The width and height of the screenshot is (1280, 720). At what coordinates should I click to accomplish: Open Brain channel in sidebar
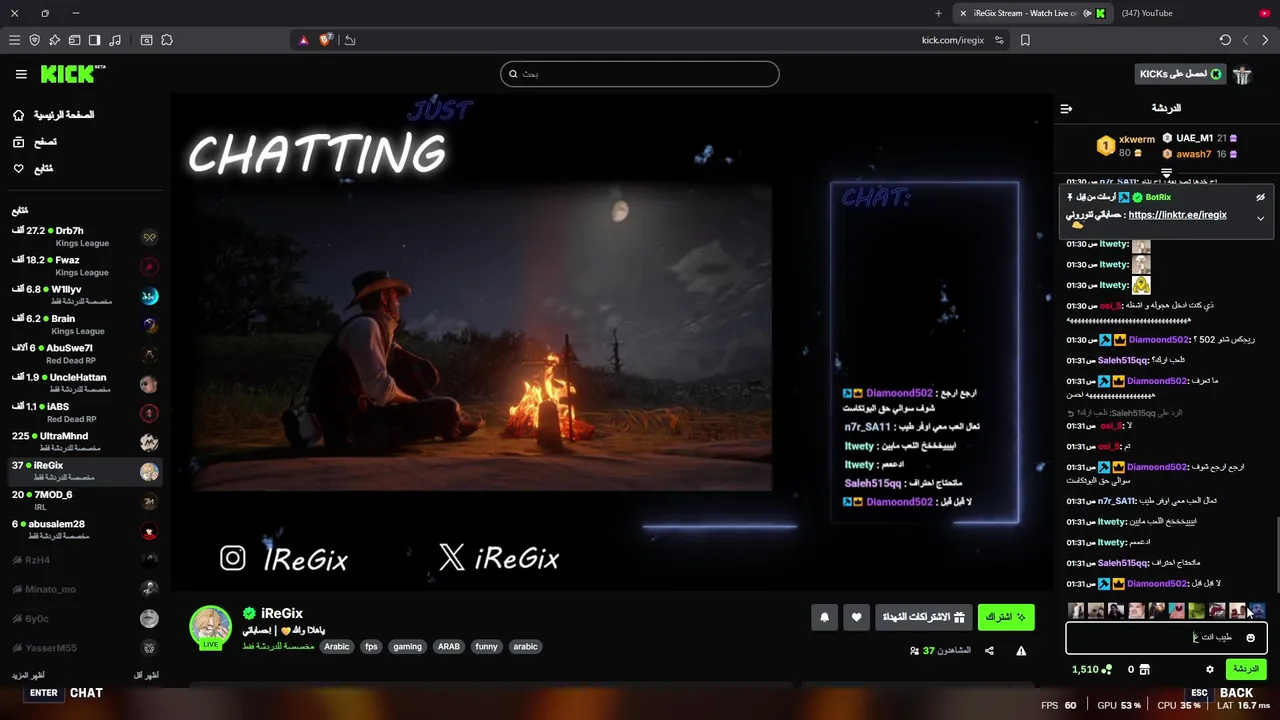click(x=84, y=325)
